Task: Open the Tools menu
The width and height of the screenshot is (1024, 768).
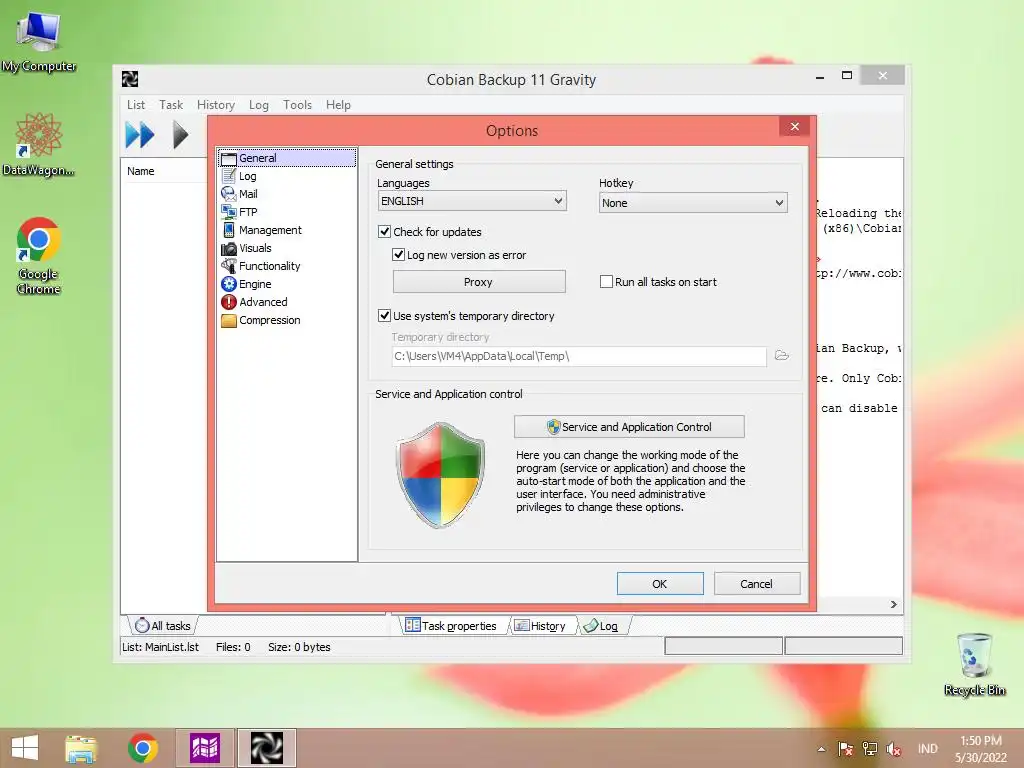Action: pos(297,104)
